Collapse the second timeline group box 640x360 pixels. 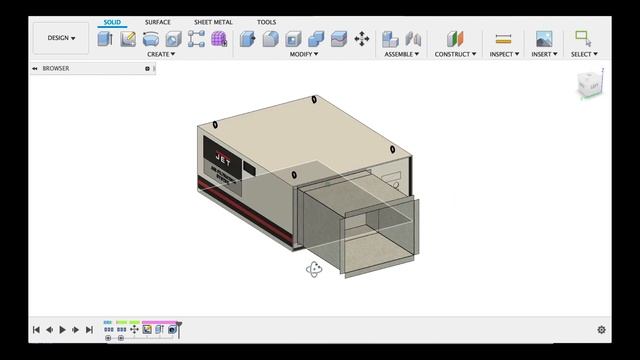coord(121,338)
